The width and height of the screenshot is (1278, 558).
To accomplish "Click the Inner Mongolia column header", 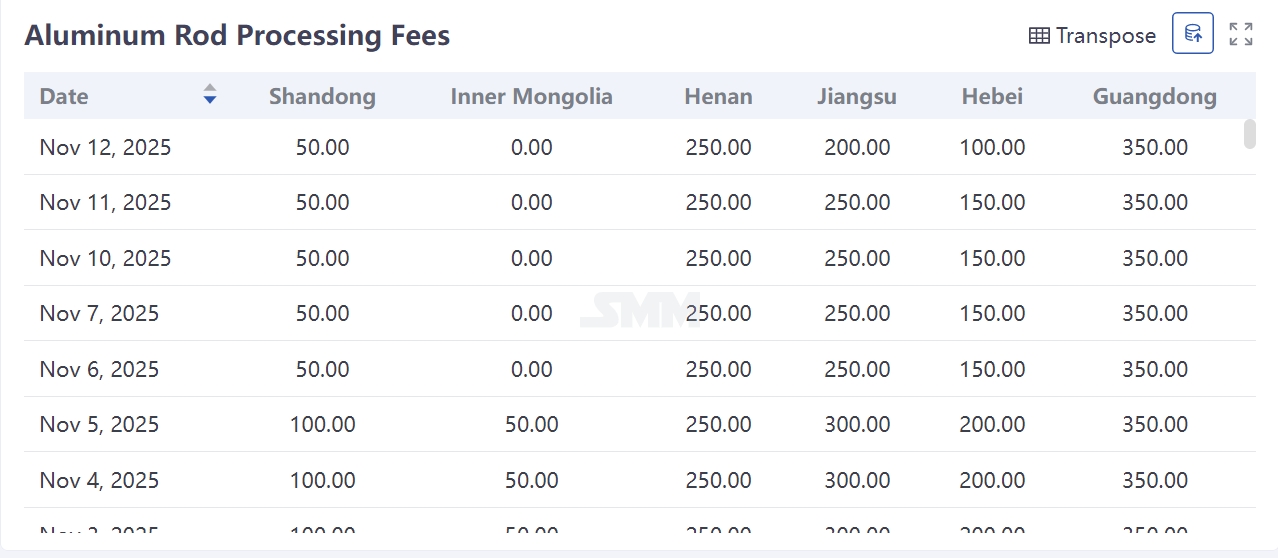I will coord(531,96).
